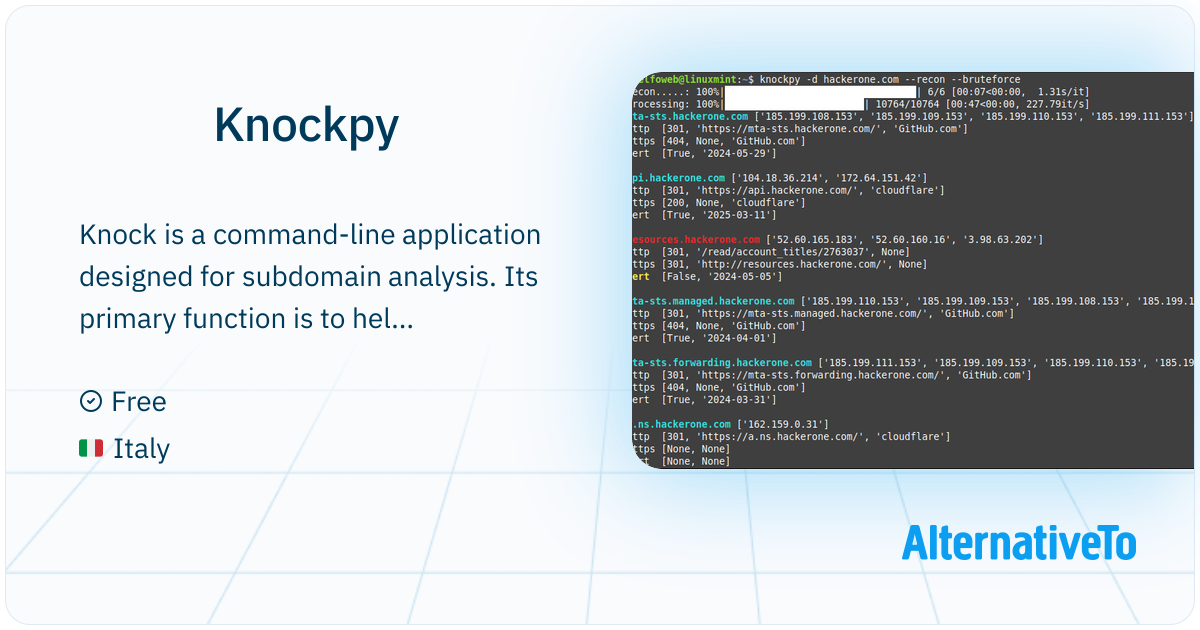Click the Italy flag icon

click(91, 448)
